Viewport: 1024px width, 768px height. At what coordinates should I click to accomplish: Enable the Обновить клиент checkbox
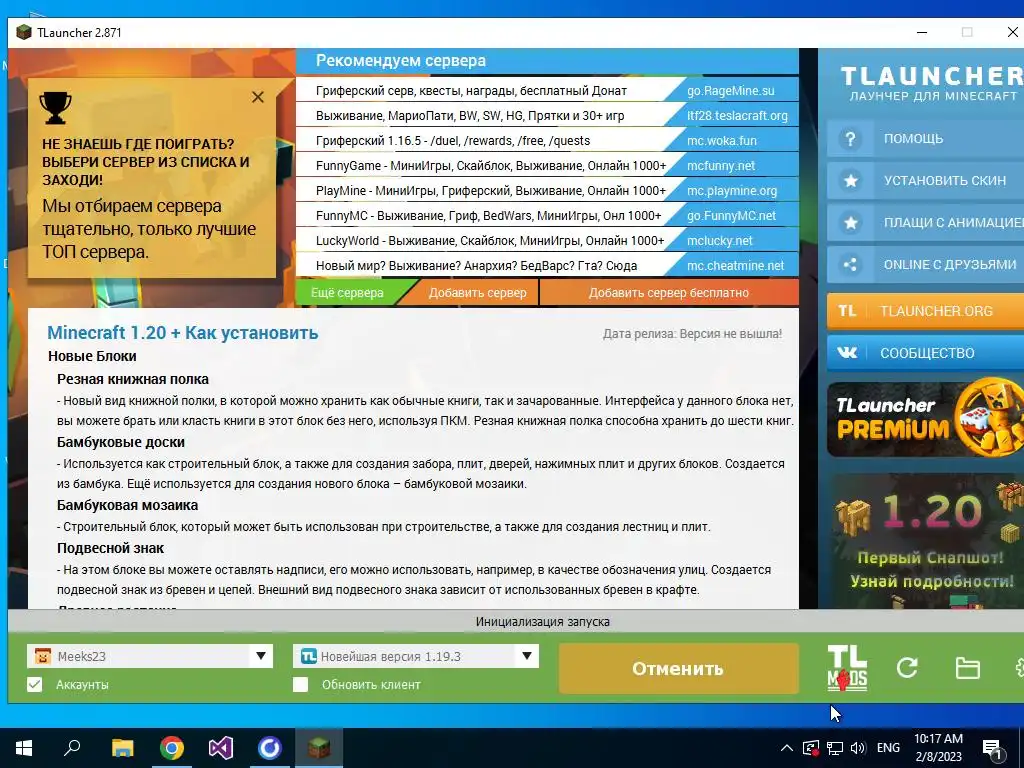click(300, 684)
